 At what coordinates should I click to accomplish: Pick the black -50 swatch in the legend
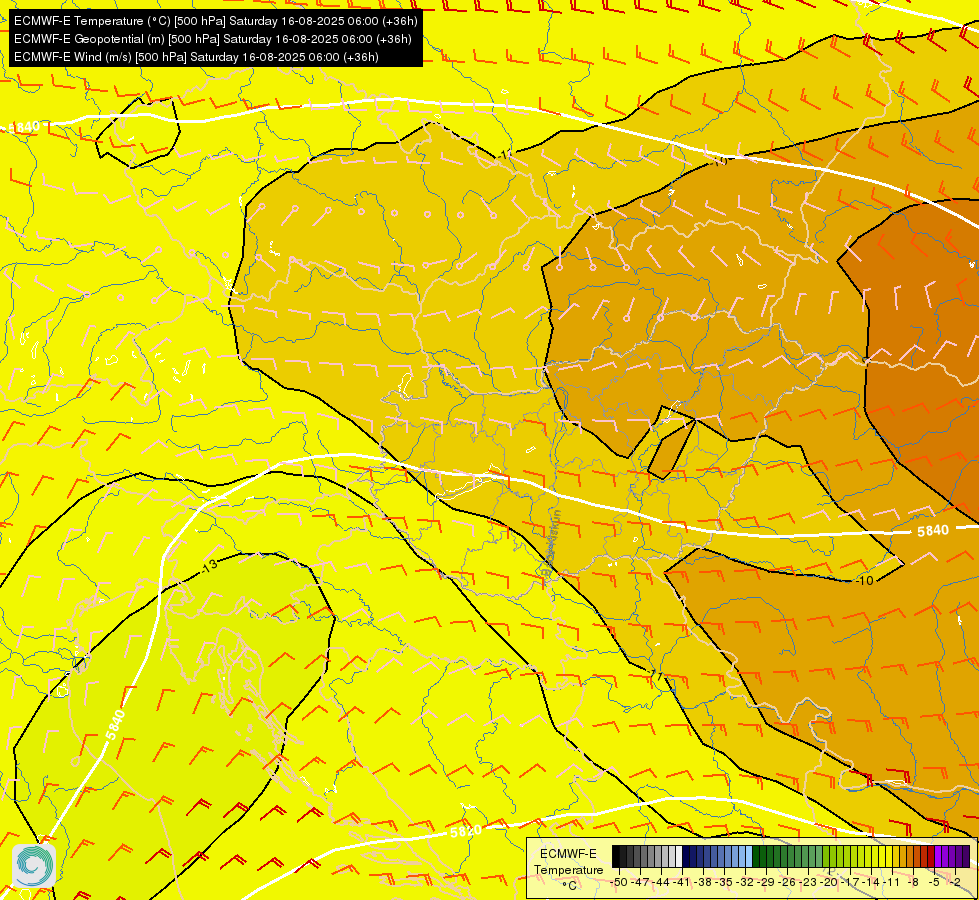coord(616,856)
